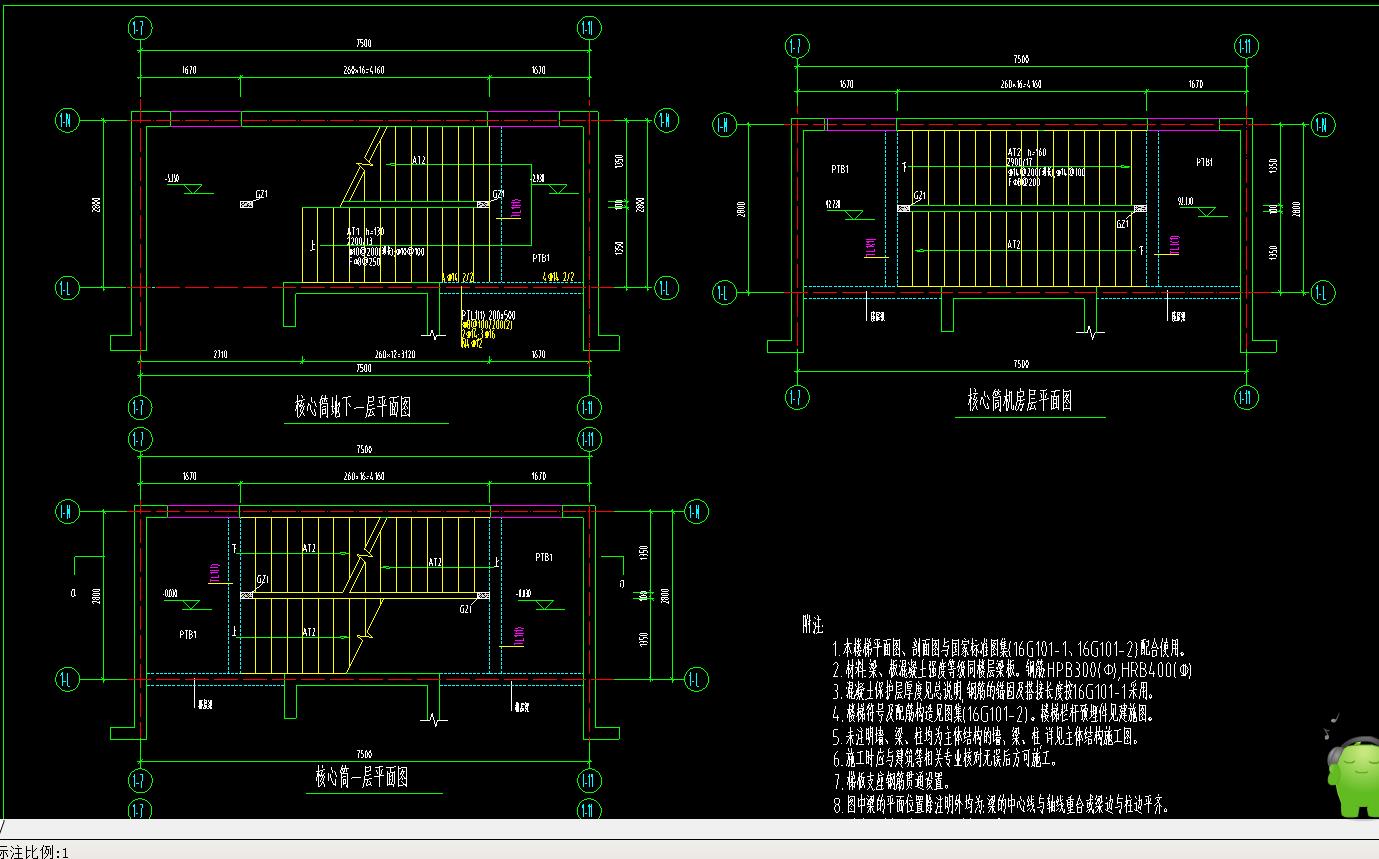Viewport: 1379px width, 859px height.
Task: Select PTB1 label in the 地下一层 plan
Action: click(542, 258)
